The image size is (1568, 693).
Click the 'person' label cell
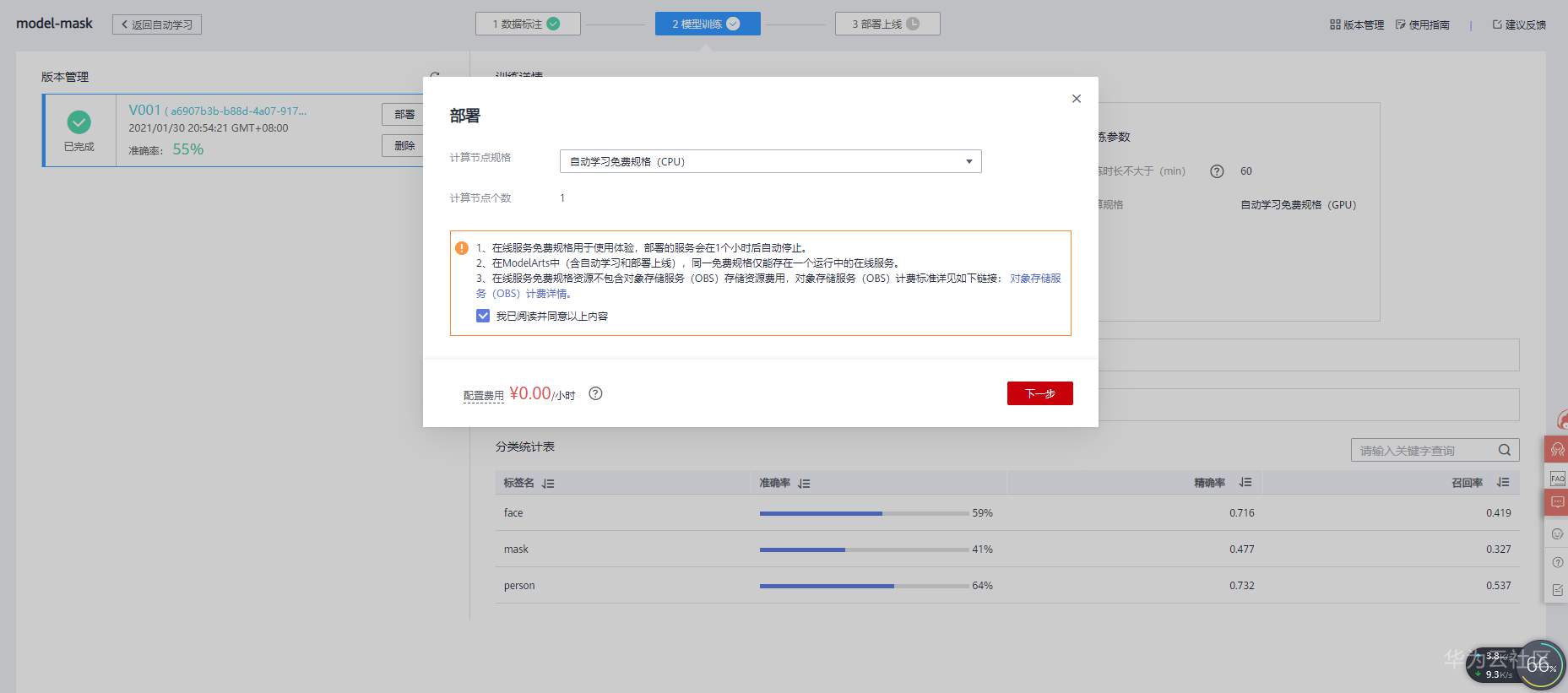click(x=519, y=585)
